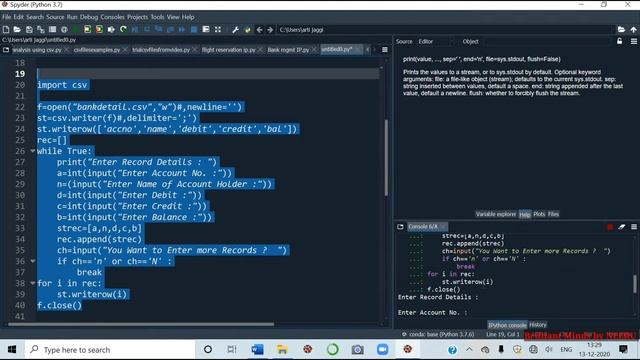Click the debug stop blue square icon

tap(194, 29)
